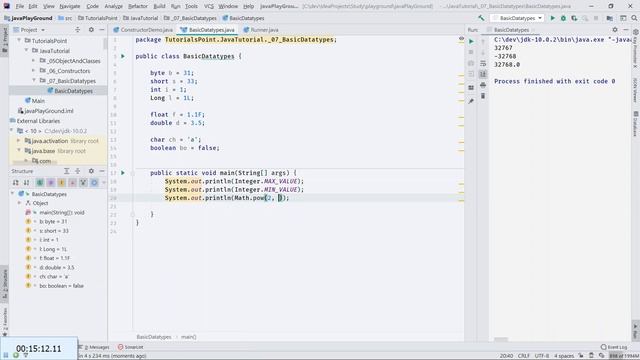Image resolution: width=640 pixels, height=360 pixels.
Task: Click memory indicator in status bar
Action: pyautogui.click(x=624, y=356)
